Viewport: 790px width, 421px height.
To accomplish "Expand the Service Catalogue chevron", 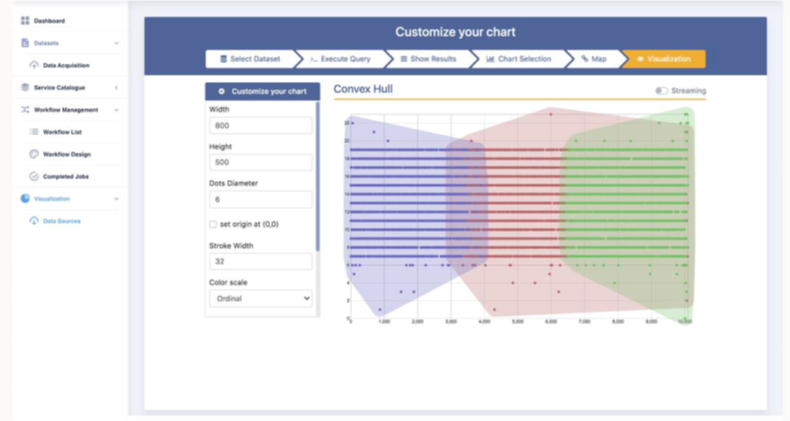I will (x=116, y=87).
